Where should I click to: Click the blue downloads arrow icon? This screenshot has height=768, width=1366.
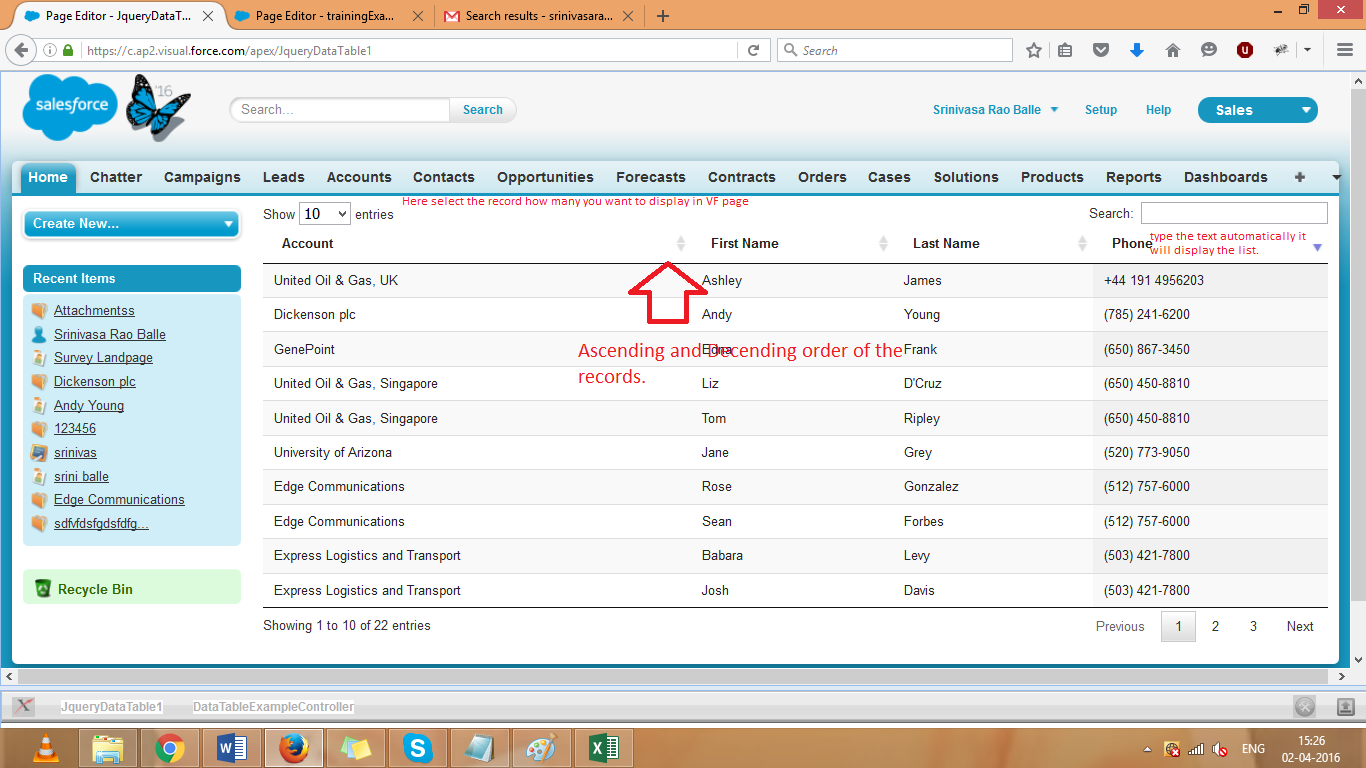click(x=1137, y=49)
